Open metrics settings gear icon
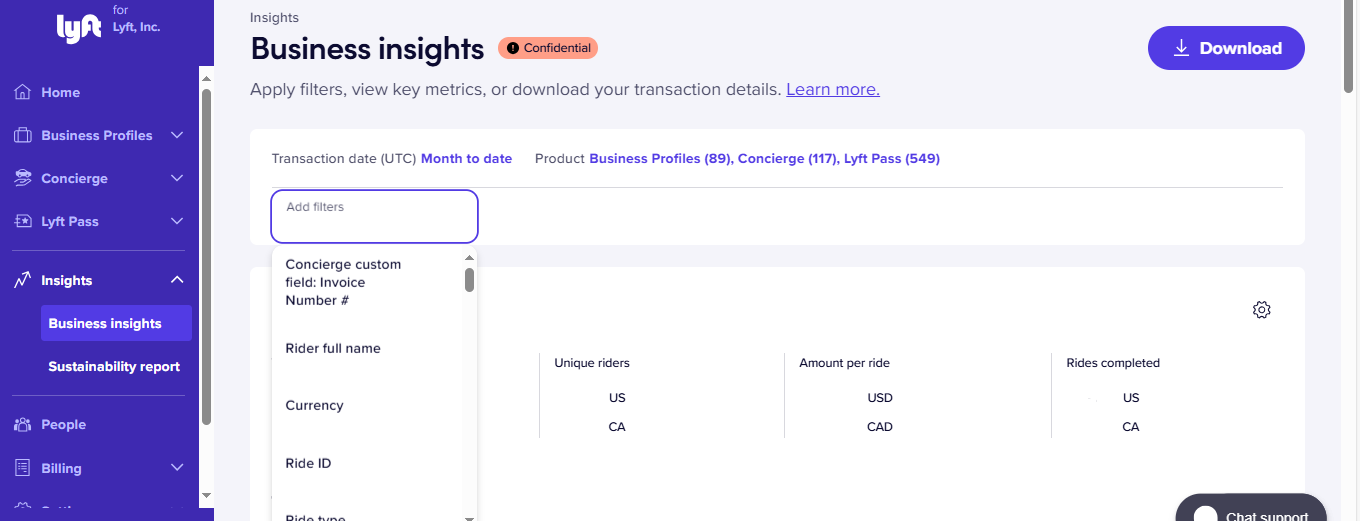 point(1261,310)
